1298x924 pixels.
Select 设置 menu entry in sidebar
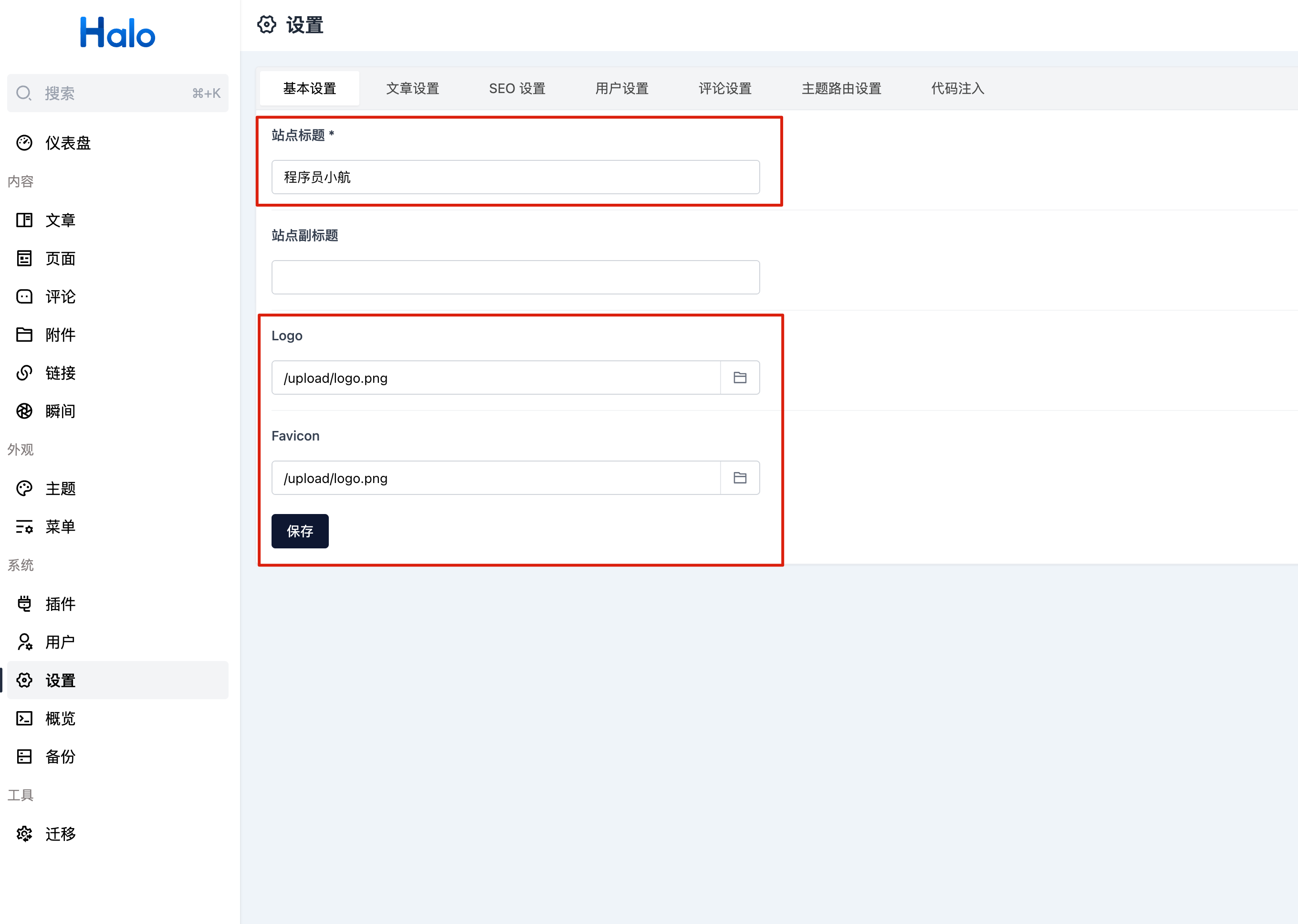point(118,680)
